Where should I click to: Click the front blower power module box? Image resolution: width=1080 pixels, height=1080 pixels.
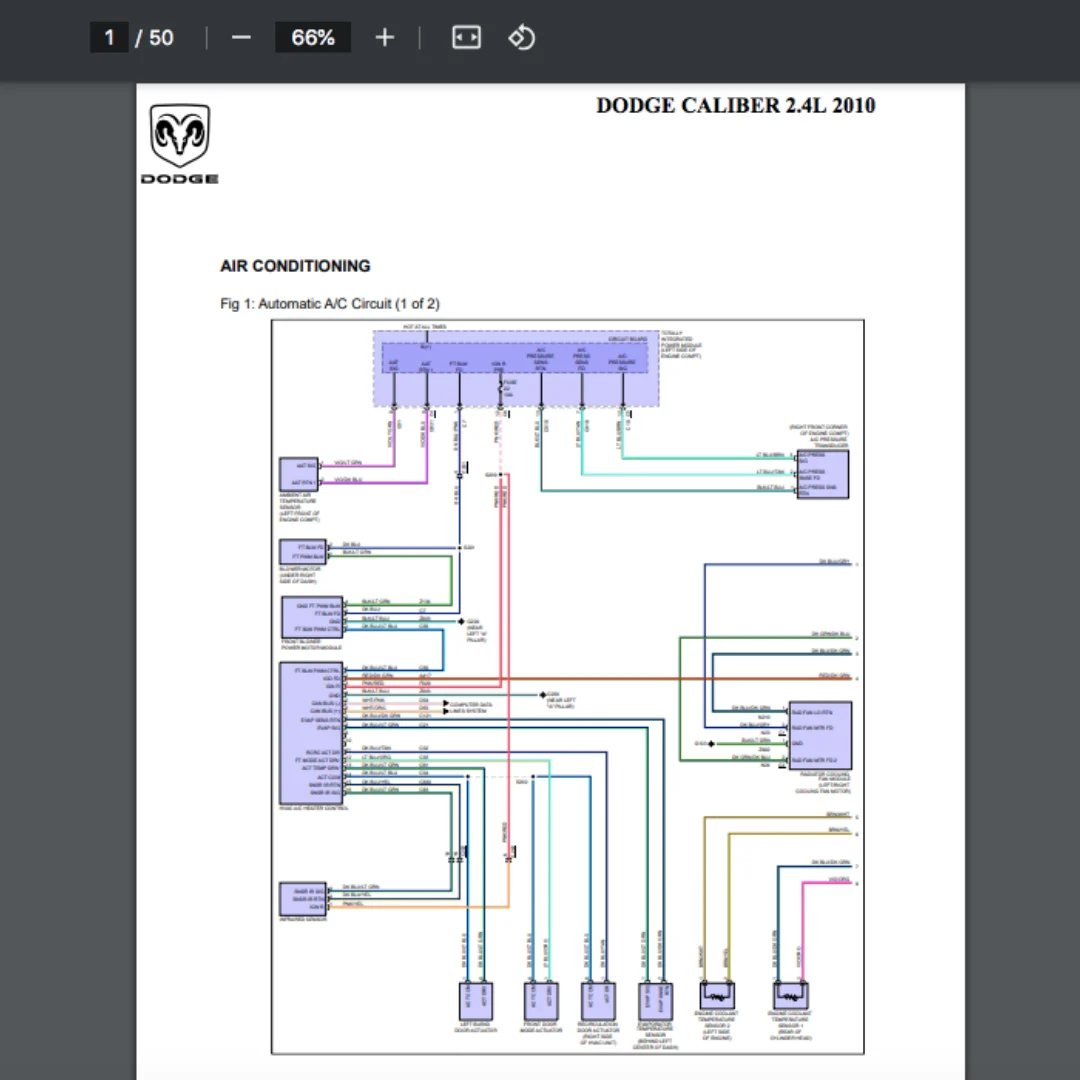coord(312,617)
